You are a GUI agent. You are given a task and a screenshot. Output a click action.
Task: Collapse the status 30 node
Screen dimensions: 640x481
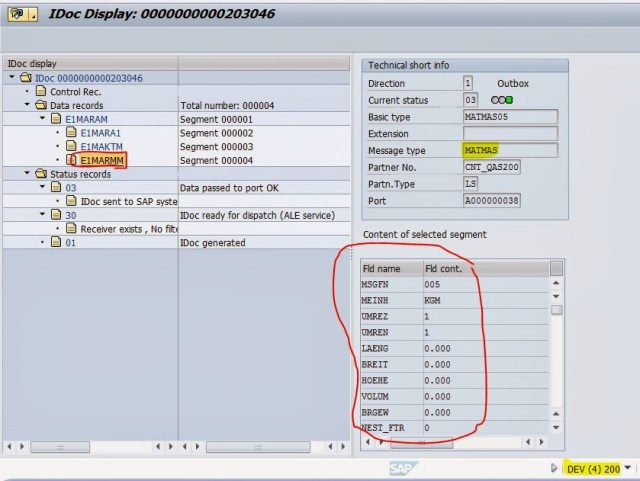(x=41, y=215)
